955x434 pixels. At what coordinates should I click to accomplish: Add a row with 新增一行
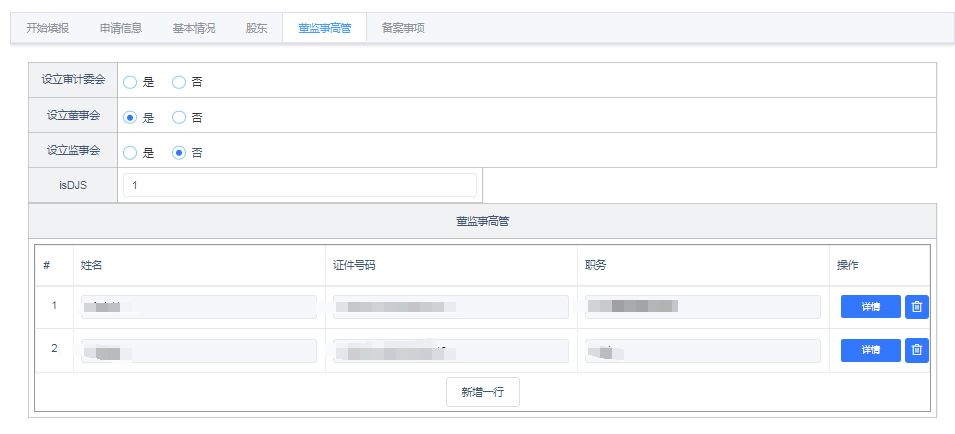pyautogui.click(x=483, y=392)
